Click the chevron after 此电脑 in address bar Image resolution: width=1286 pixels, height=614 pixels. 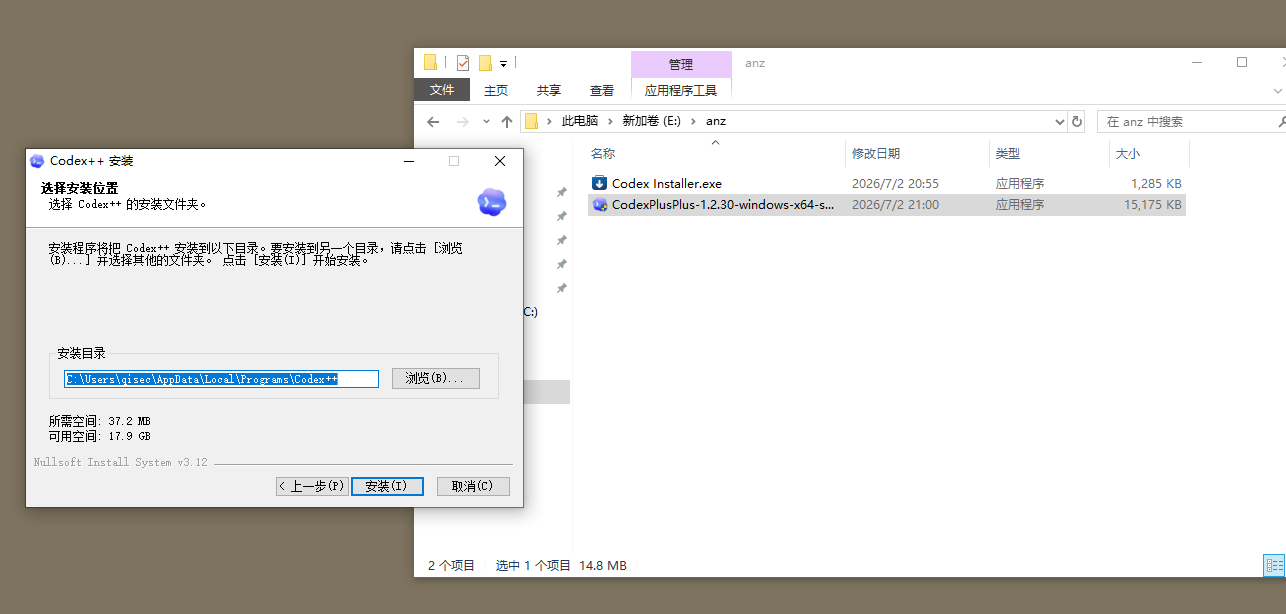pyautogui.click(x=609, y=121)
